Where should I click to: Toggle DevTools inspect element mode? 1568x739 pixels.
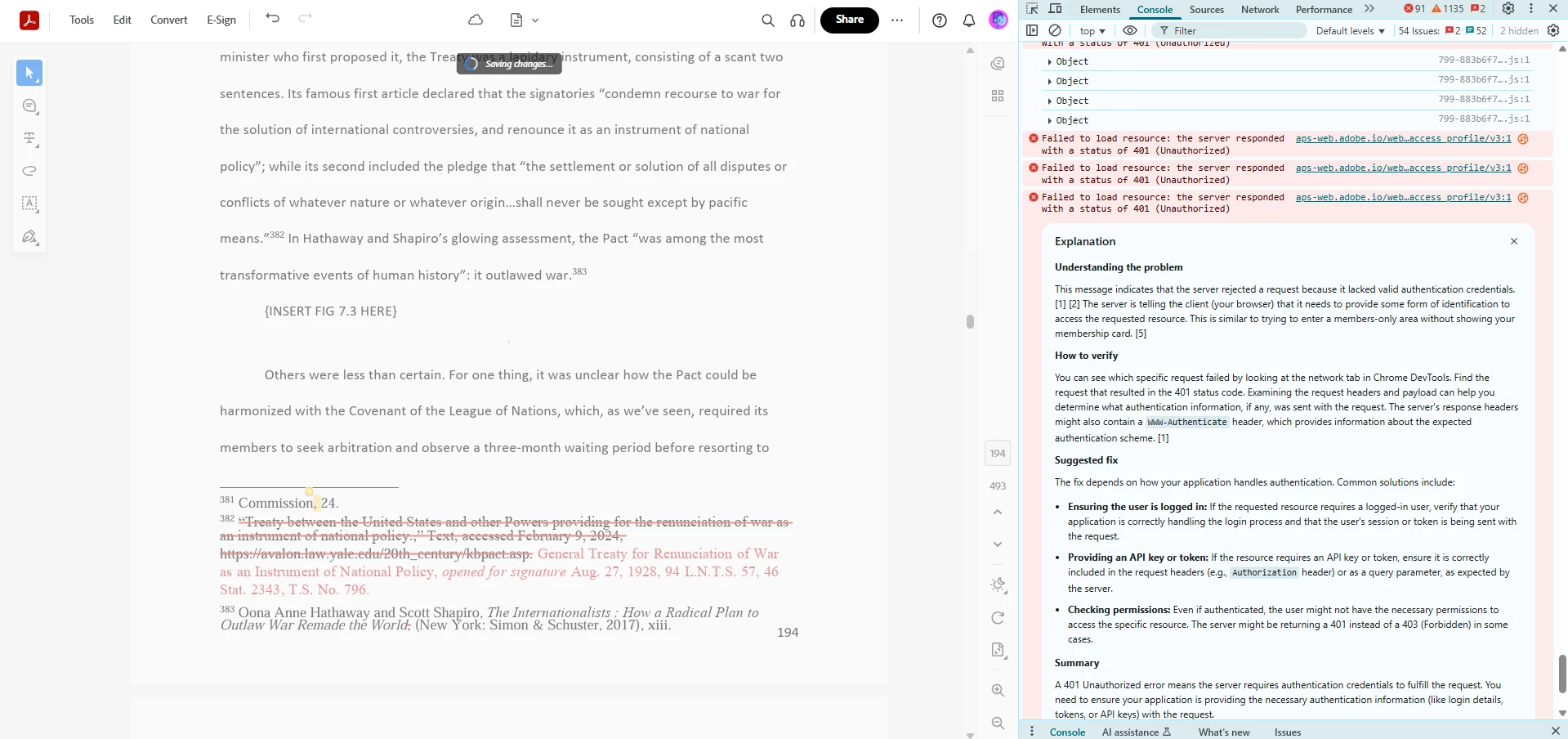click(1033, 9)
